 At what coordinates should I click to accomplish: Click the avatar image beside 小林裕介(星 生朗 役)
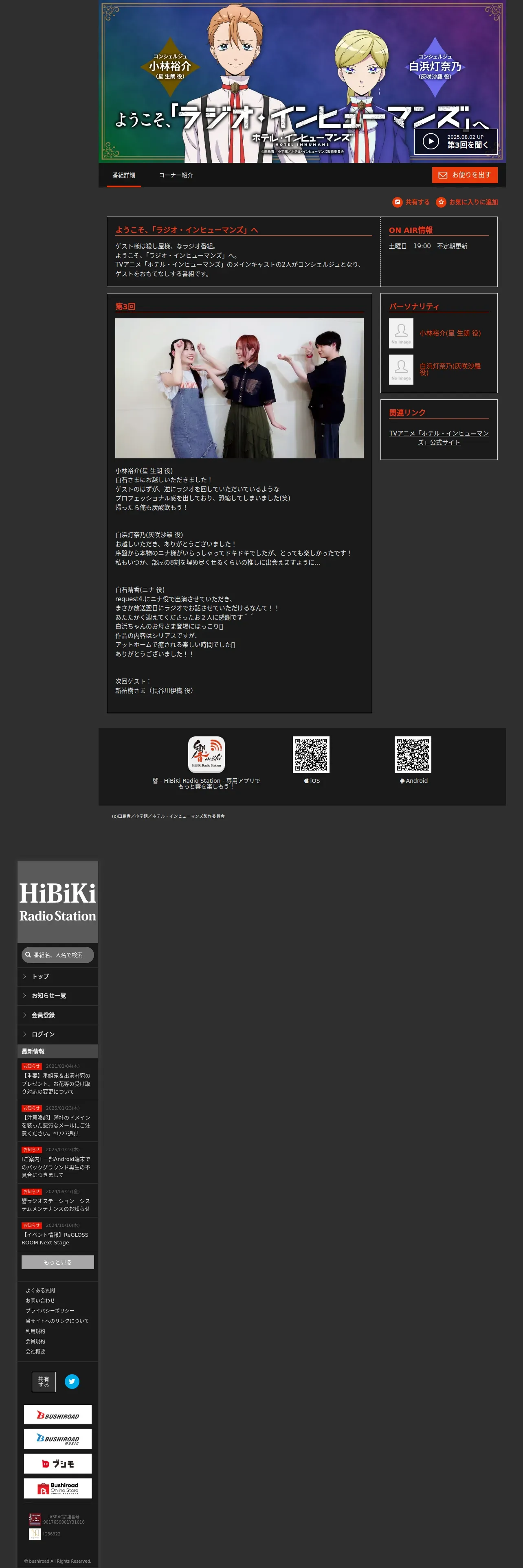click(x=401, y=333)
